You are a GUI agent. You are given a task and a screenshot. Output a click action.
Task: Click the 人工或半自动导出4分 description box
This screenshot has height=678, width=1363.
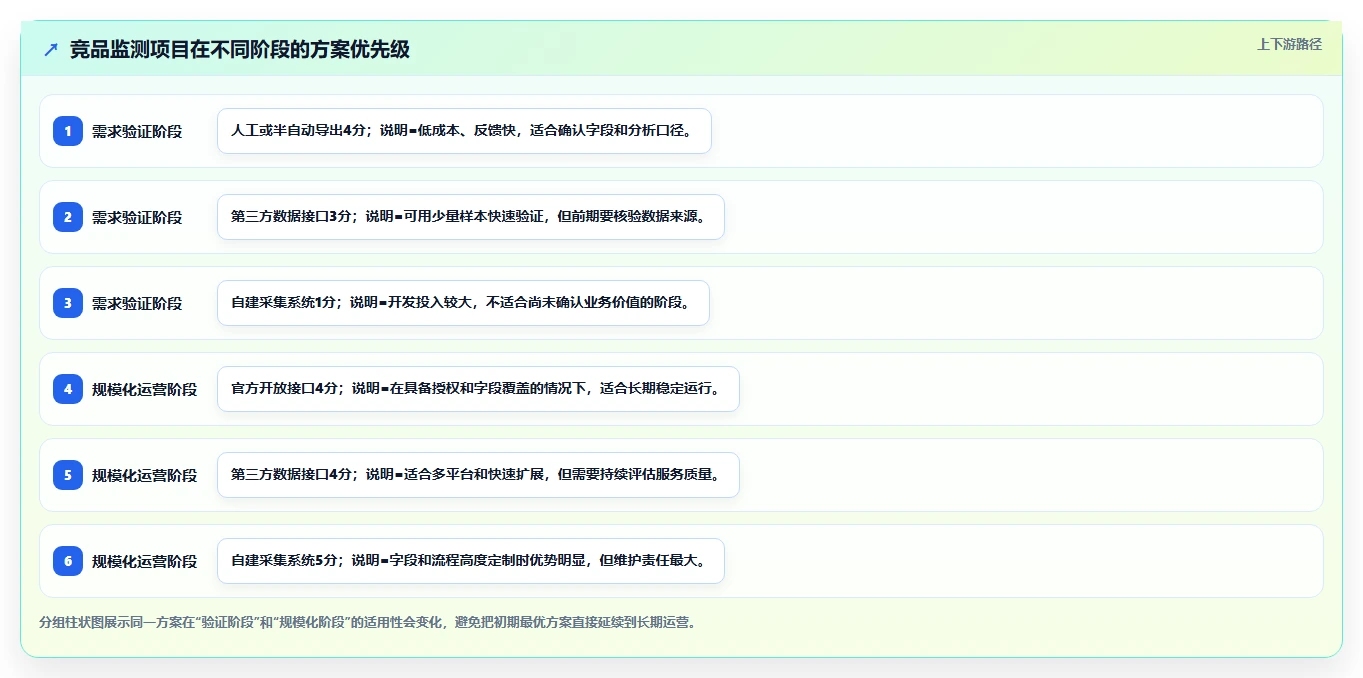[x=464, y=131]
